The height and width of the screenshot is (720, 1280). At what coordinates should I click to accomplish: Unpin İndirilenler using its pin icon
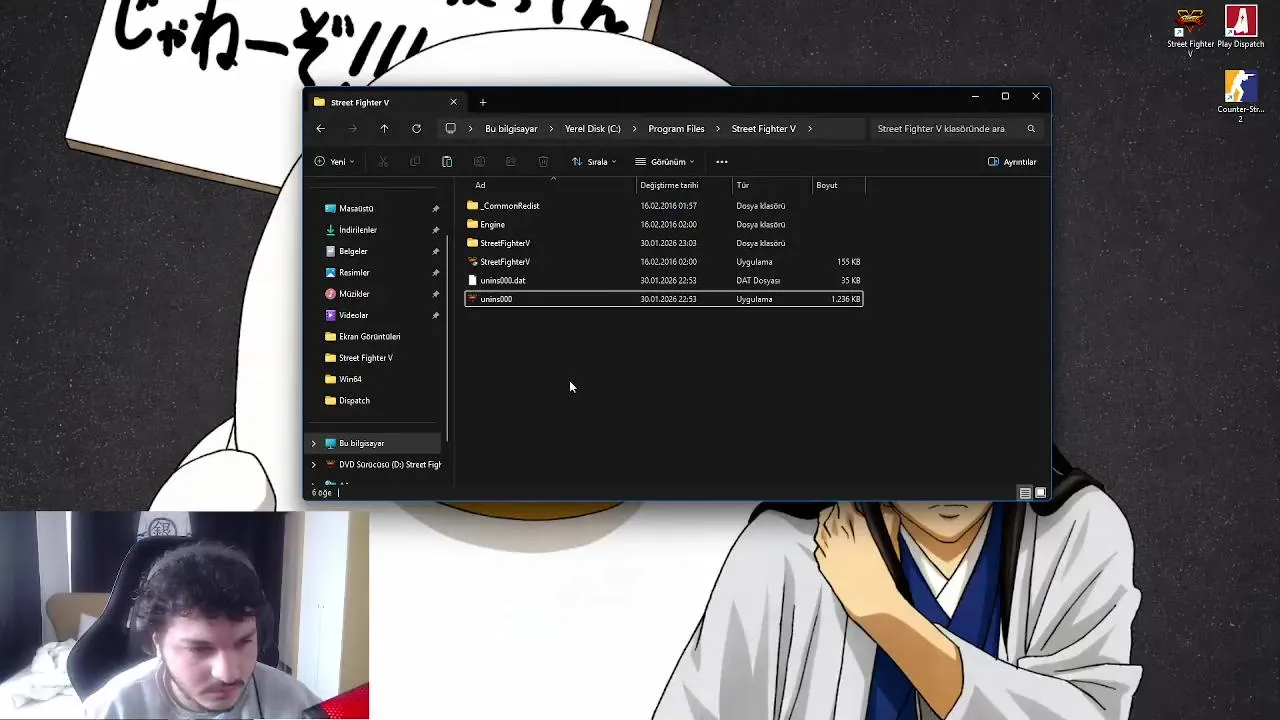[x=435, y=230]
